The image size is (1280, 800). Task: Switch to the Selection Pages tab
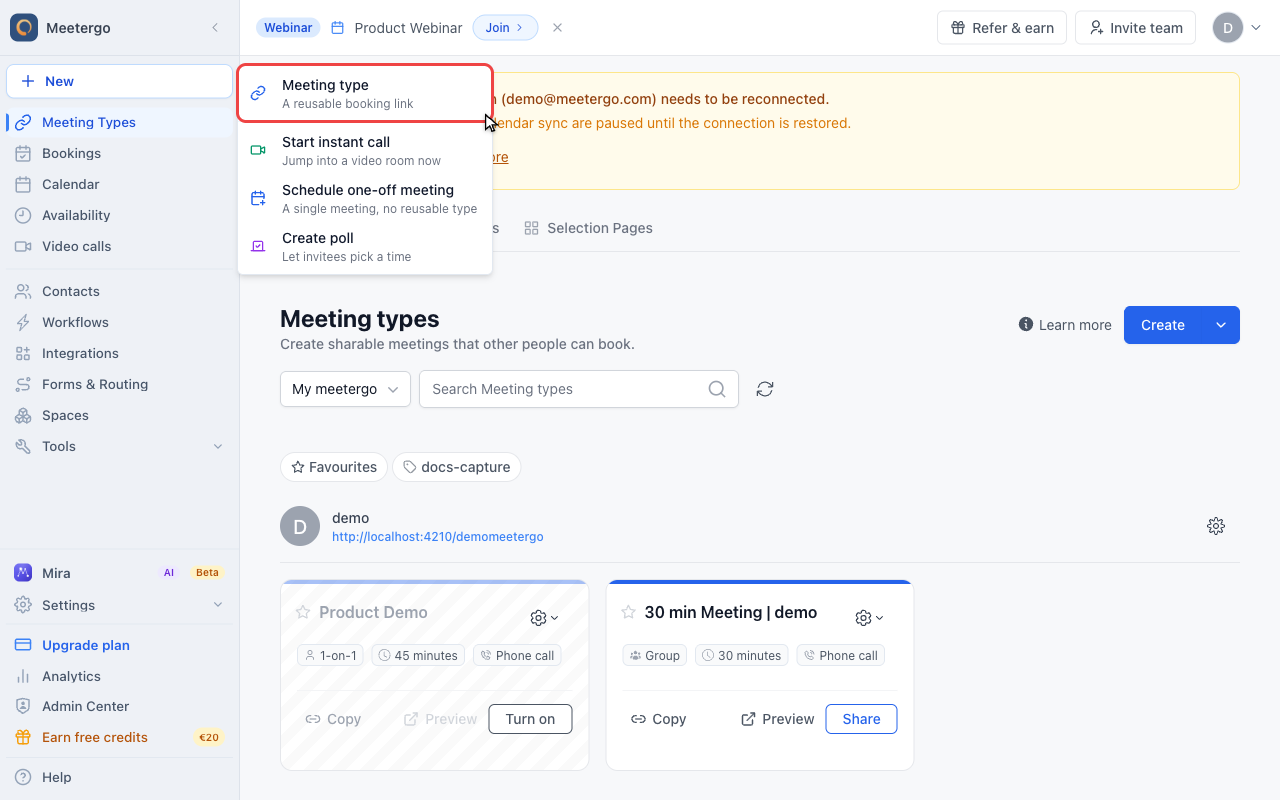(589, 228)
